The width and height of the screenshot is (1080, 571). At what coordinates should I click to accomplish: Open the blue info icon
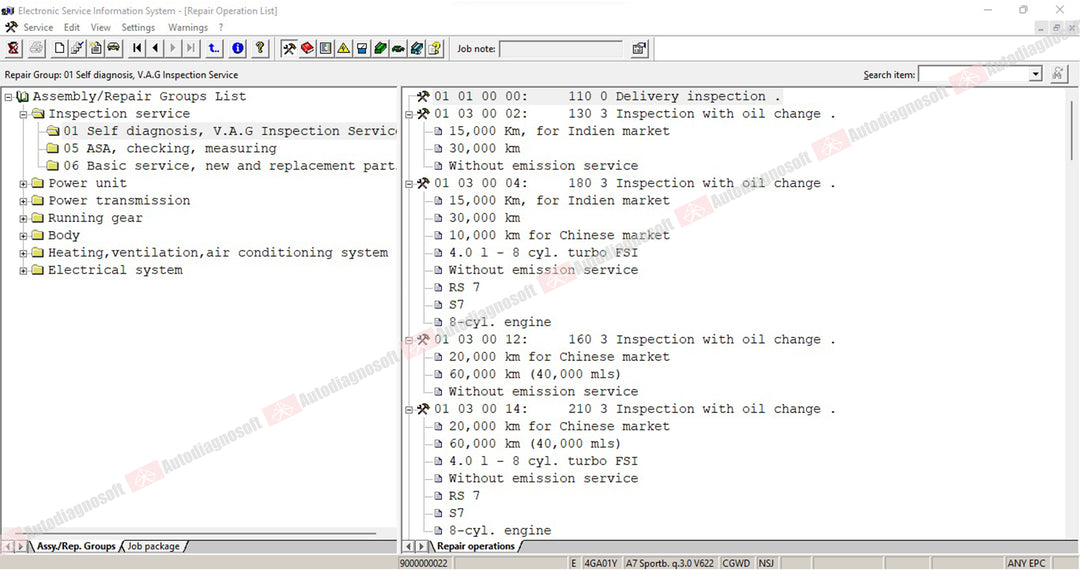[x=238, y=48]
